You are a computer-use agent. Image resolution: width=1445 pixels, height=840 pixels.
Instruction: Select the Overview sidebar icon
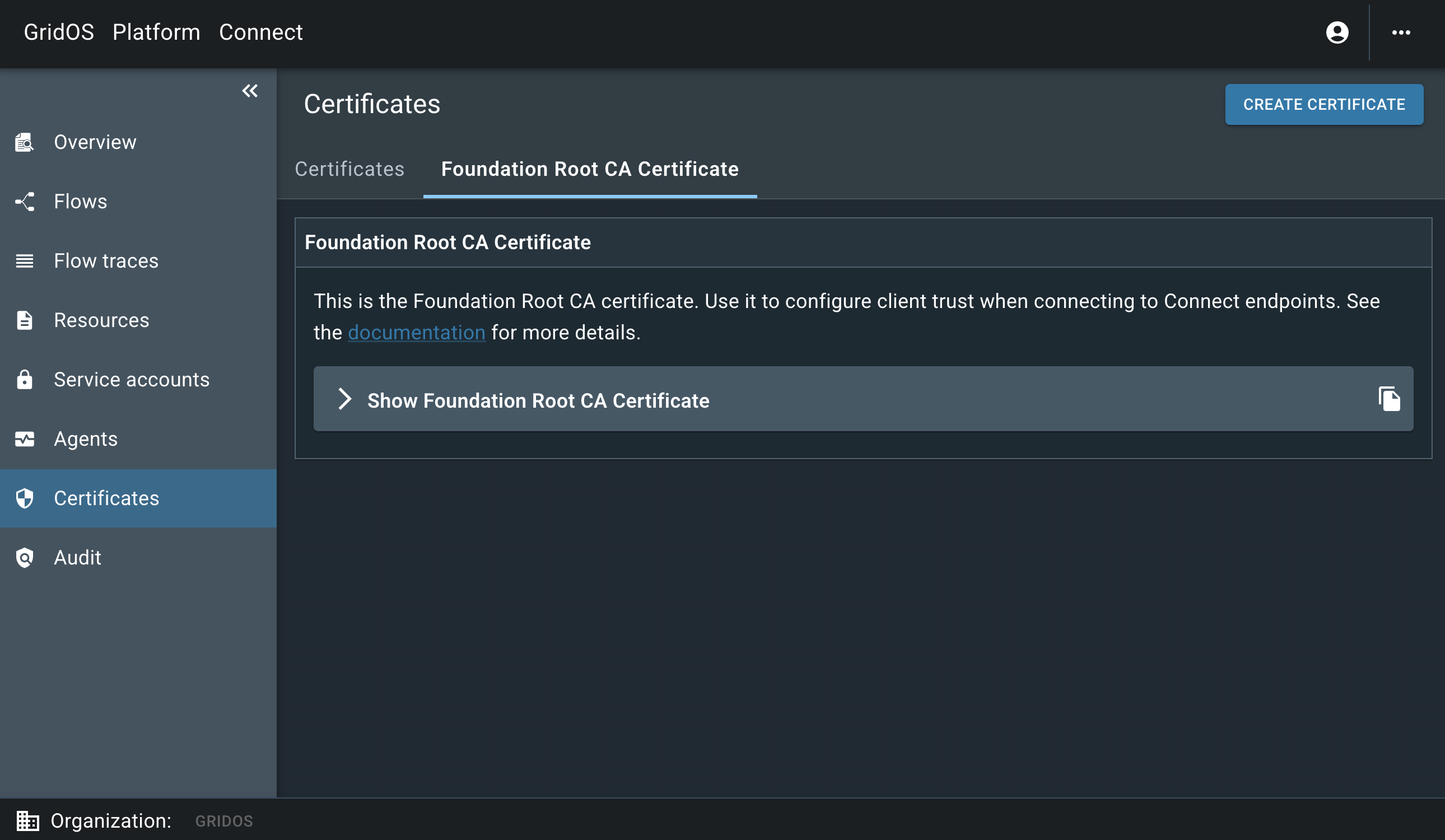pos(24,142)
